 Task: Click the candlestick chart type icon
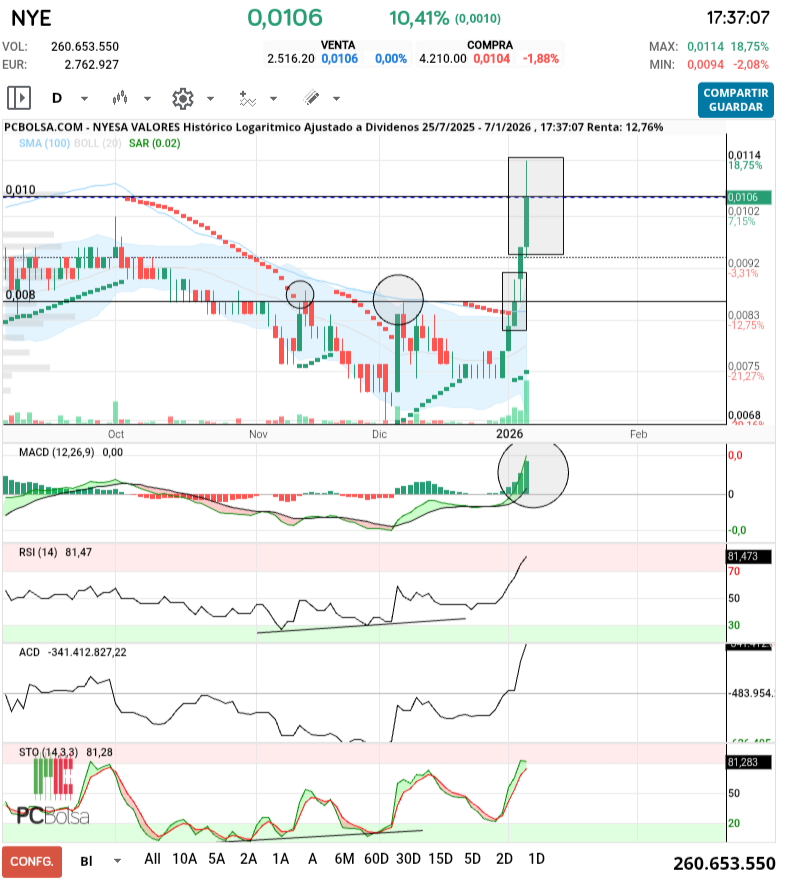(x=122, y=98)
